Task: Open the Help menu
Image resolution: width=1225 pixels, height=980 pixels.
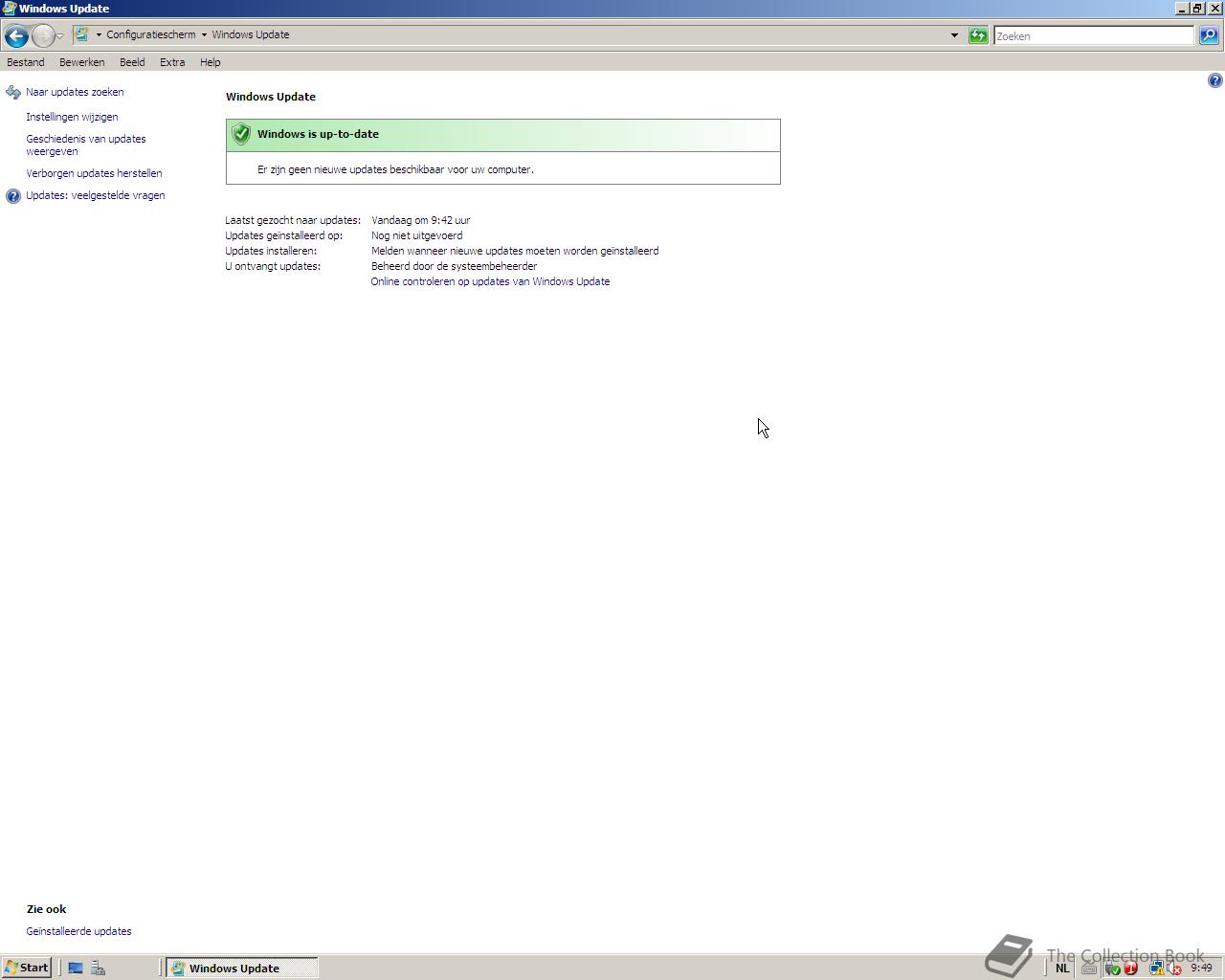Action: 210,62
